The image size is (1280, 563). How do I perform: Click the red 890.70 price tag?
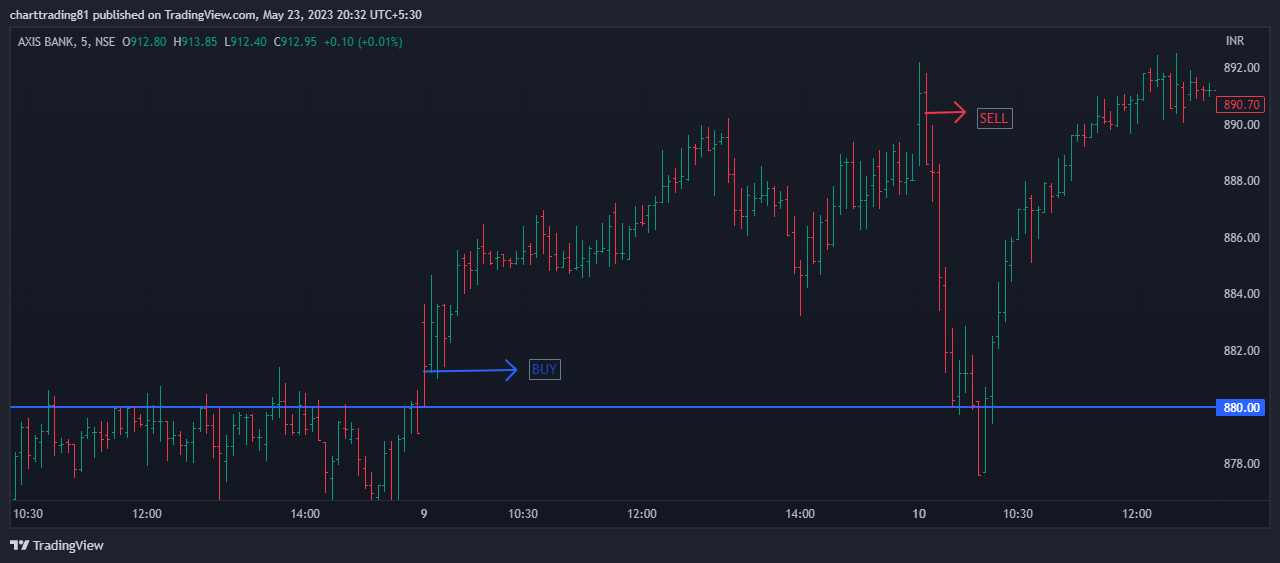click(x=1240, y=104)
